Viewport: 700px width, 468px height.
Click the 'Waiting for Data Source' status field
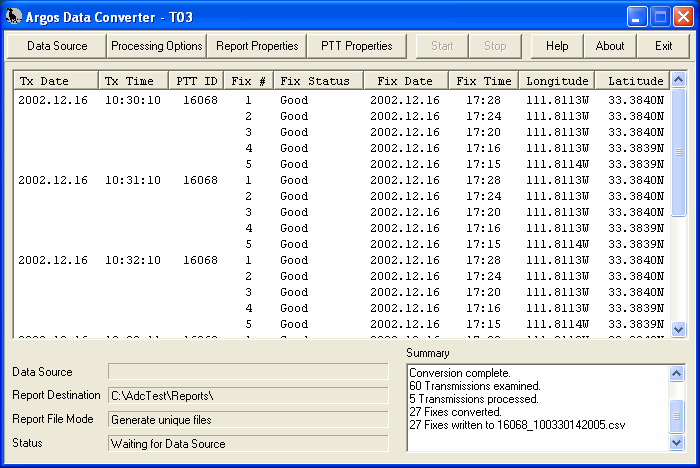tap(248, 443)
